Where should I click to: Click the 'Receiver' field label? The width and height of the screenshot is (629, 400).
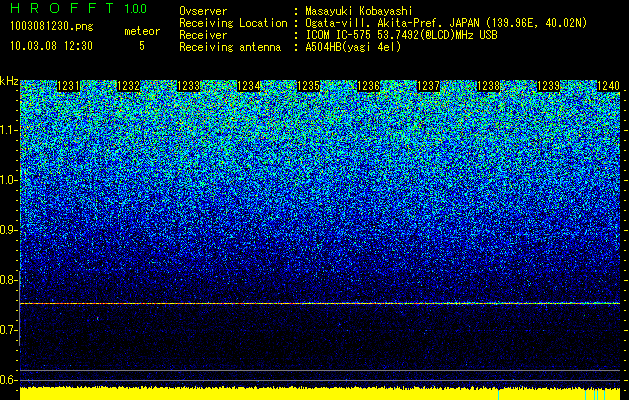[x=203, y=35]
